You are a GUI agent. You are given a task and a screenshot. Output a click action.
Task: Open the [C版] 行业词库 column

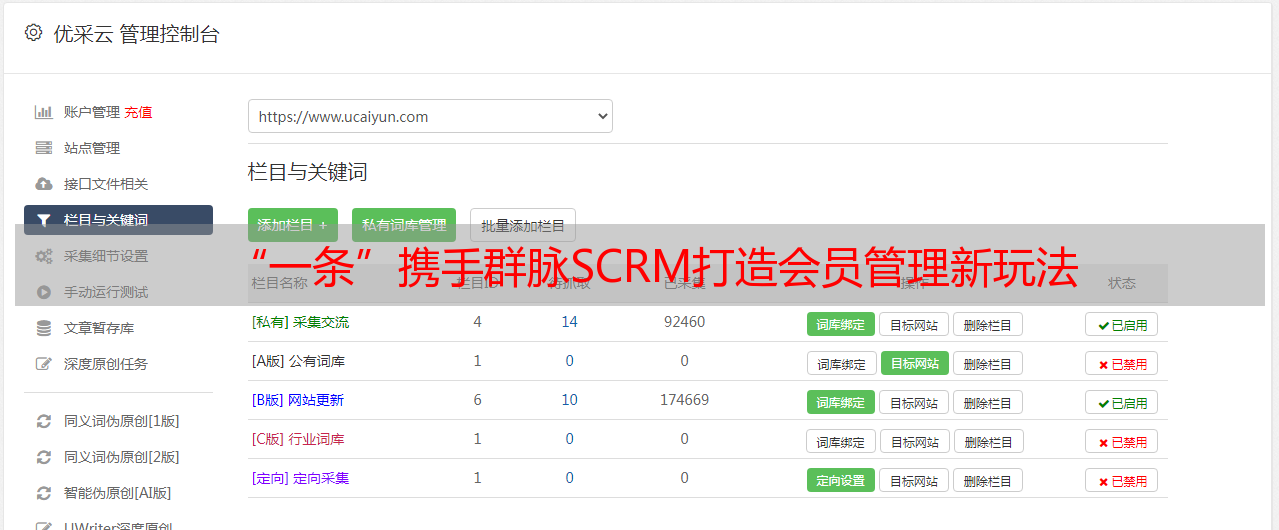(x=298, y=439)
